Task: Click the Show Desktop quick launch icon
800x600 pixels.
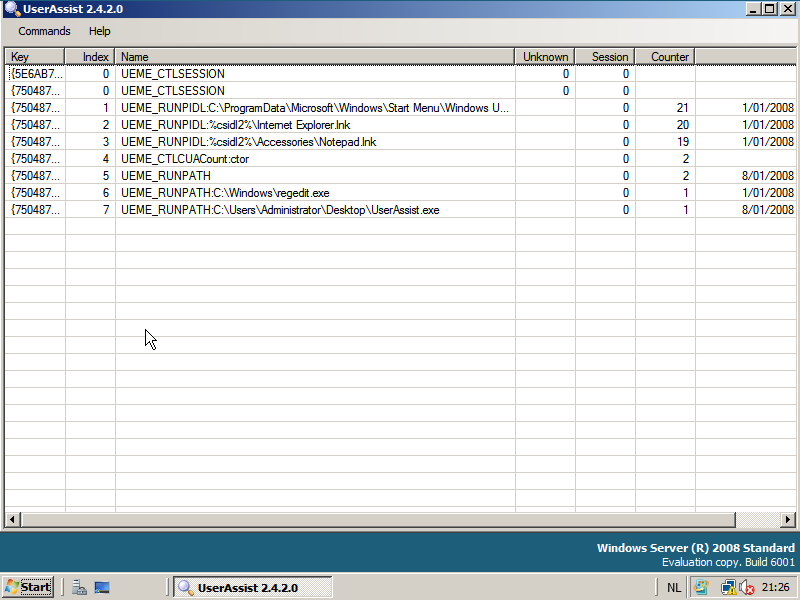Action: click(x=100, y=587)
